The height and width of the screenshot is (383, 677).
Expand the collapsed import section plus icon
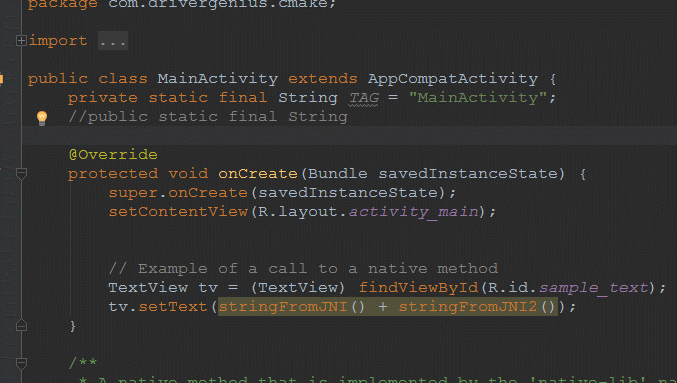click(x=21, y=41)
